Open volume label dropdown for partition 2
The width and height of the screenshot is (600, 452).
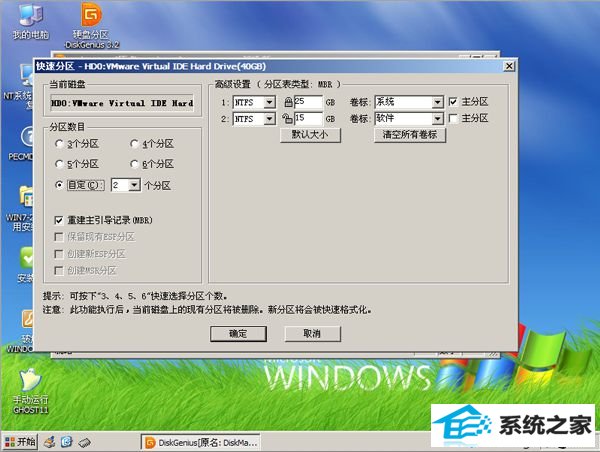[x=437, y=119]
